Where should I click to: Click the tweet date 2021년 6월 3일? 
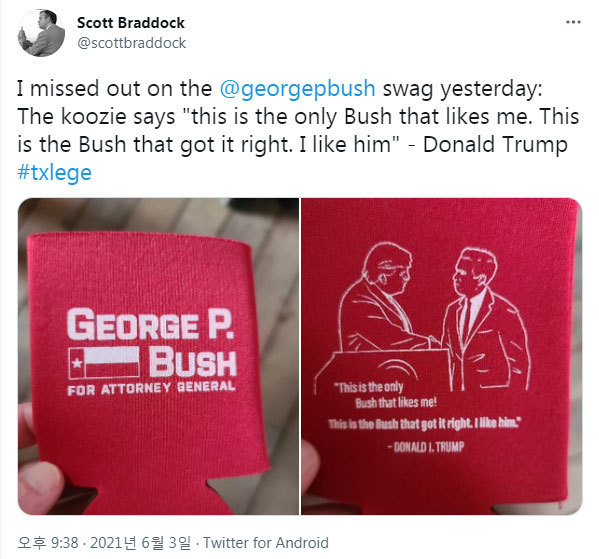tap(140, 543)
